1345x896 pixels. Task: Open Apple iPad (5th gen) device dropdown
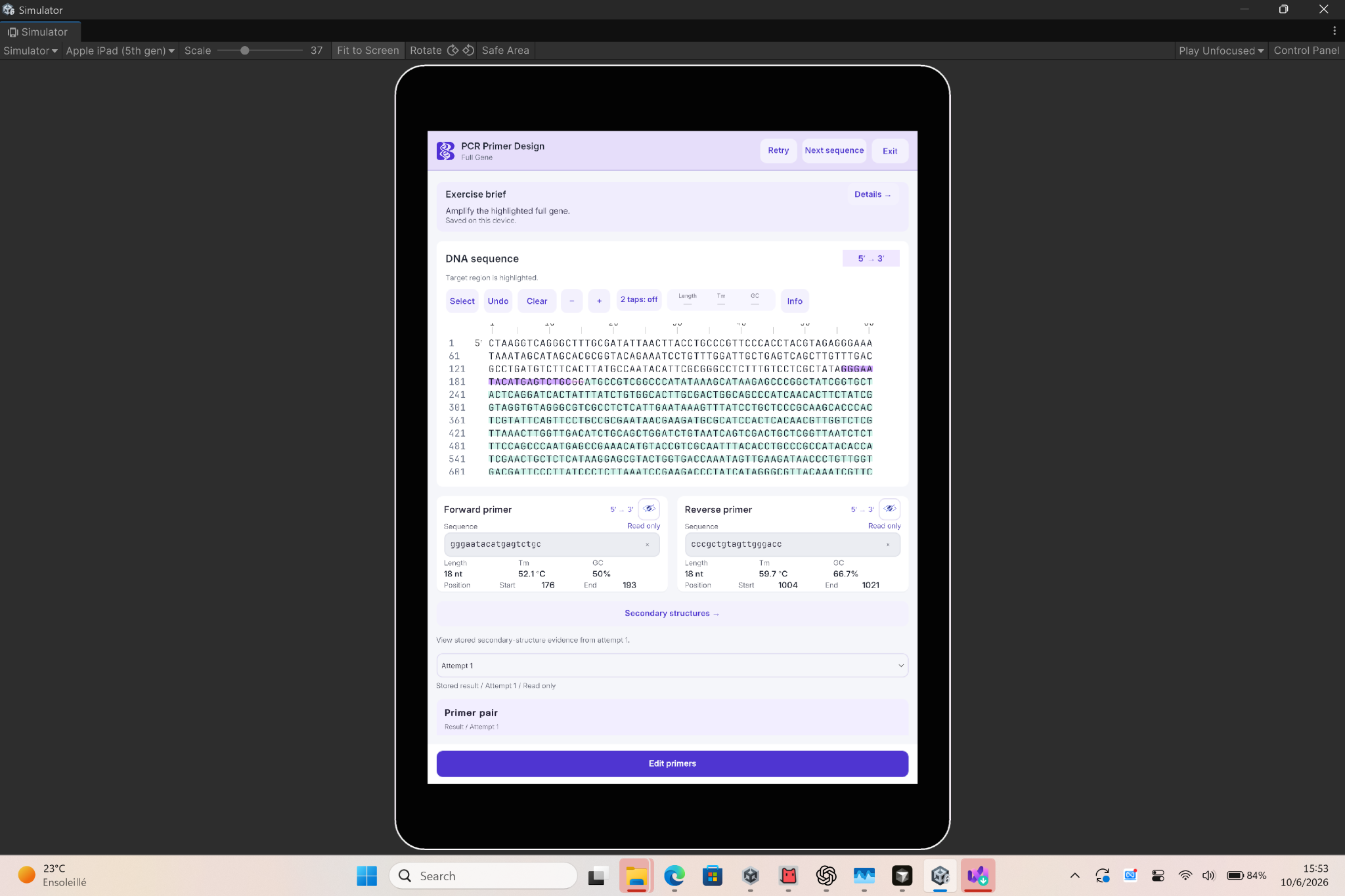(x=120, y=51)
